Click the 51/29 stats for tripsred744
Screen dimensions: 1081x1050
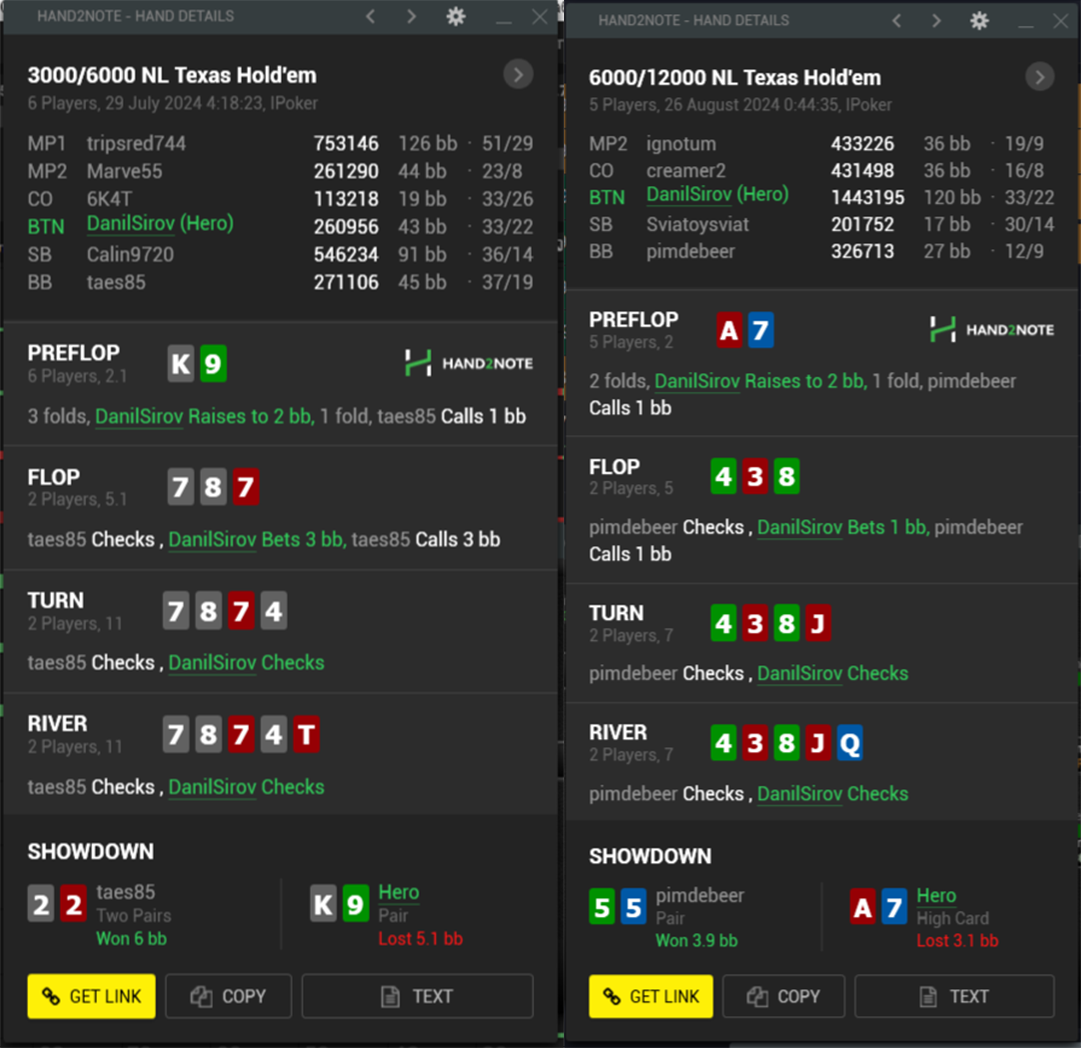[507, 143]
